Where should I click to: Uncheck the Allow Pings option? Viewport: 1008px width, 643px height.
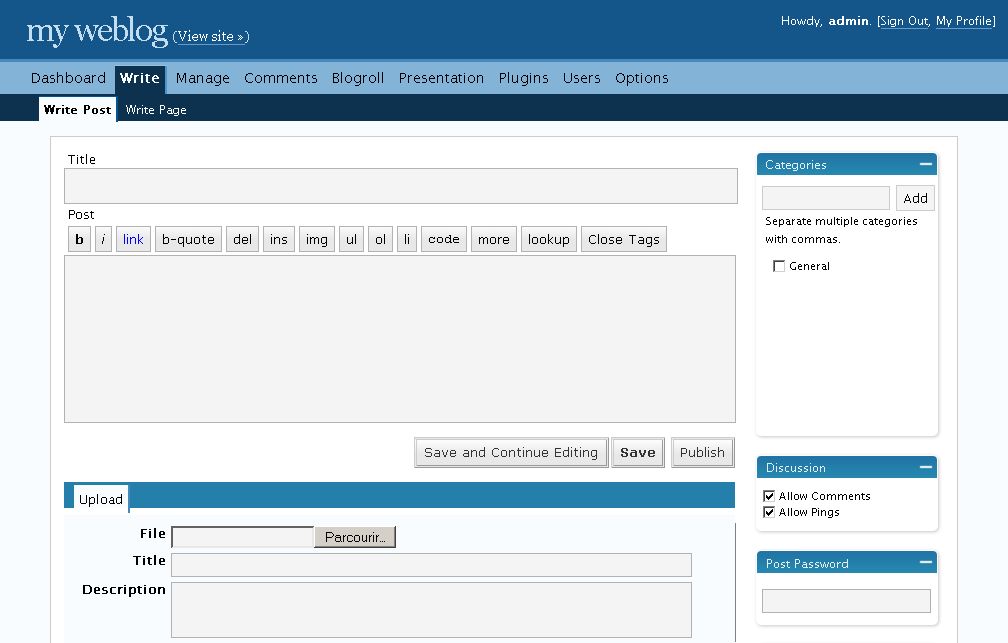(x=769, y=512)
